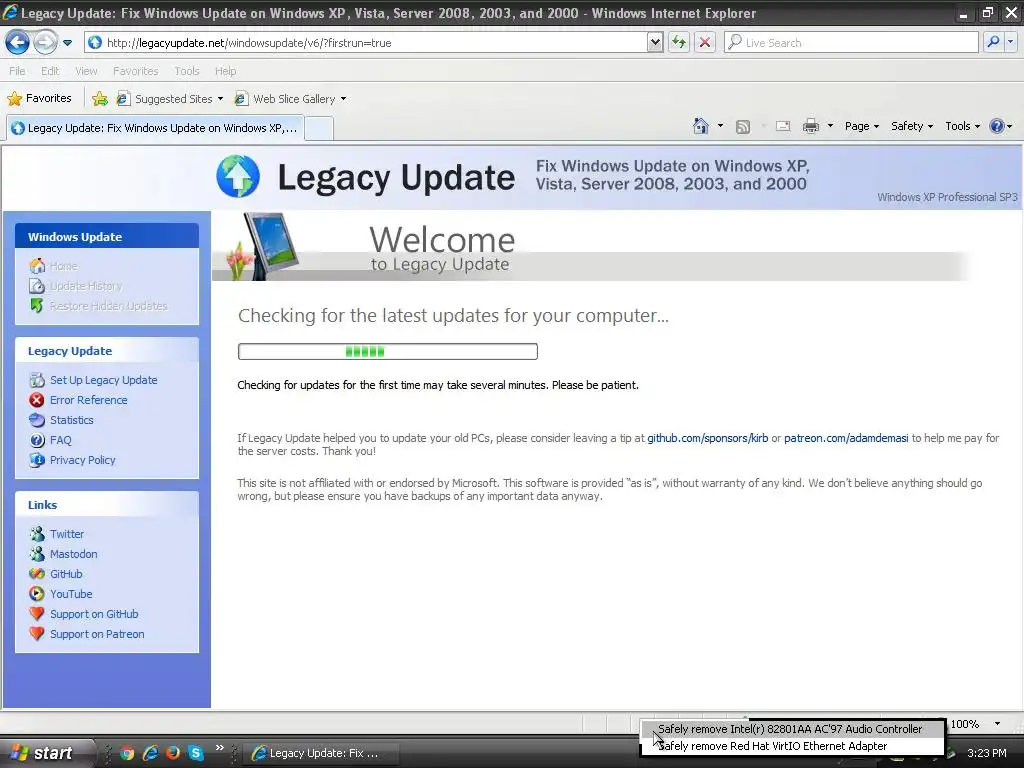Click the Read Mail icon
This screenshot has width=1024, height=768.
point(783,126)
